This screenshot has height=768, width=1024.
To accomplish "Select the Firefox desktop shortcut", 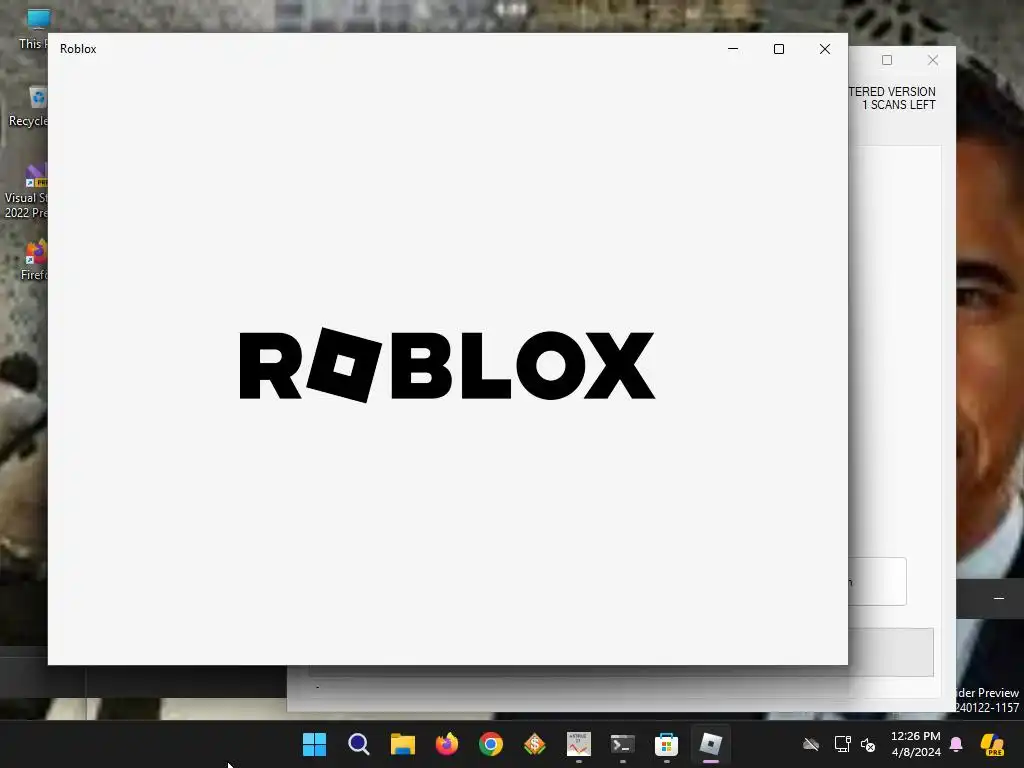I will click(34, 260).
